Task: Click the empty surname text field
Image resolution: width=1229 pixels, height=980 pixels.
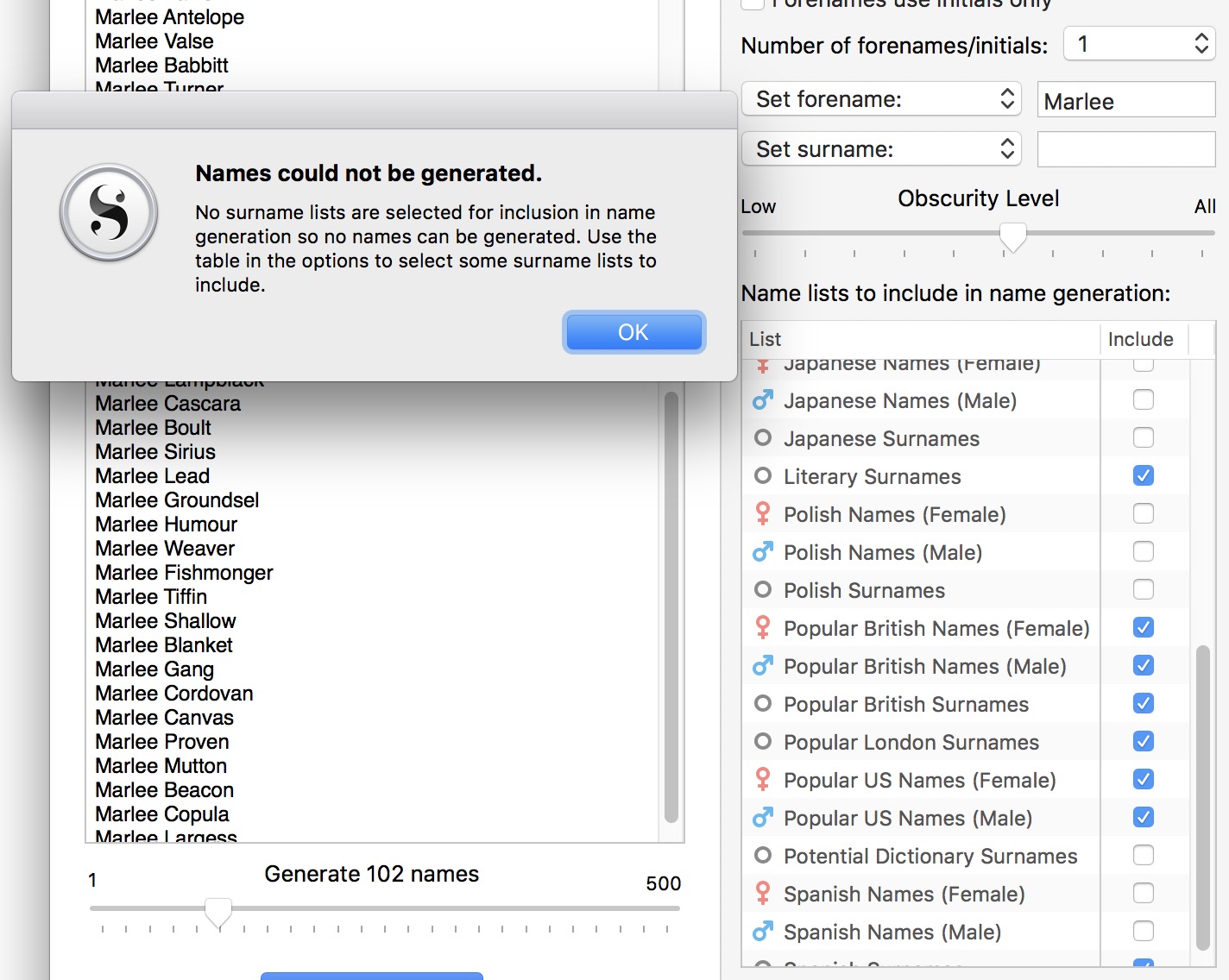Action: tap(1125, 149)
